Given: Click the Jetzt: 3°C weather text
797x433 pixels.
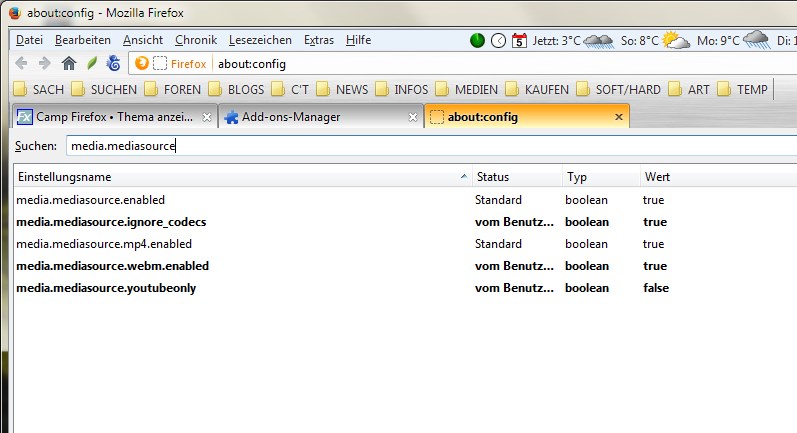Looking at the screenshot, I should coord(556,41).
